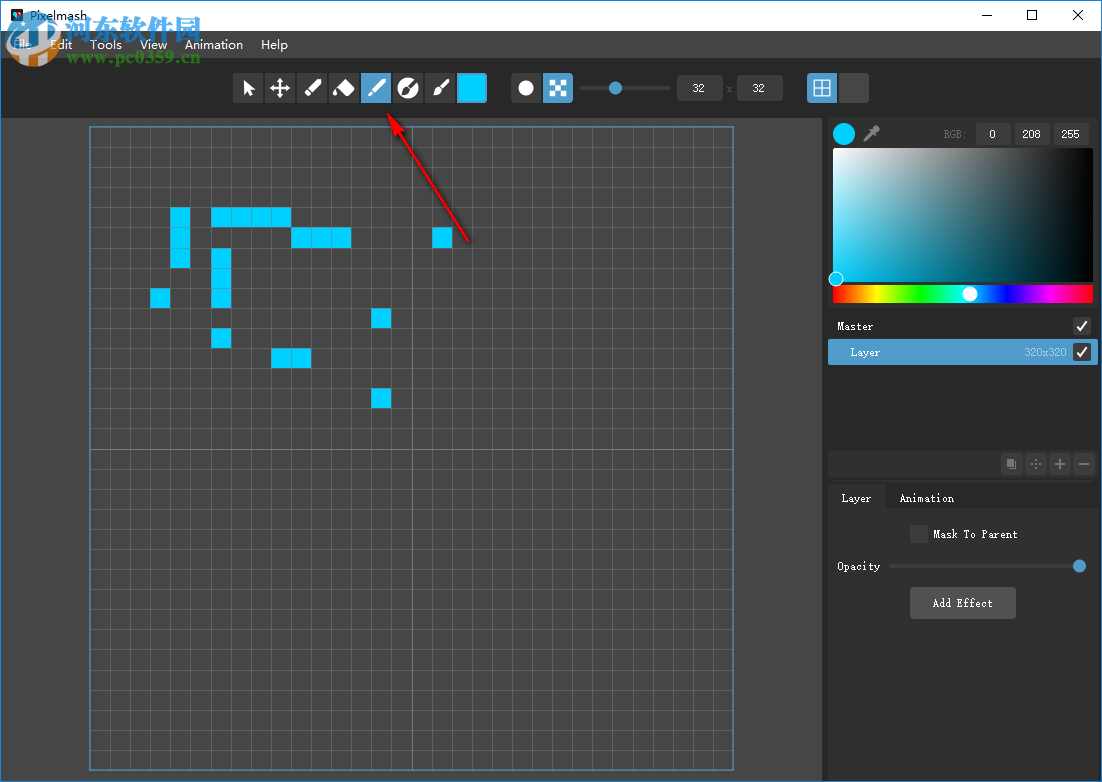Toggle Master layer visibility checkbox
This screenshot has width=1102, height=782.
[1081, 325]
